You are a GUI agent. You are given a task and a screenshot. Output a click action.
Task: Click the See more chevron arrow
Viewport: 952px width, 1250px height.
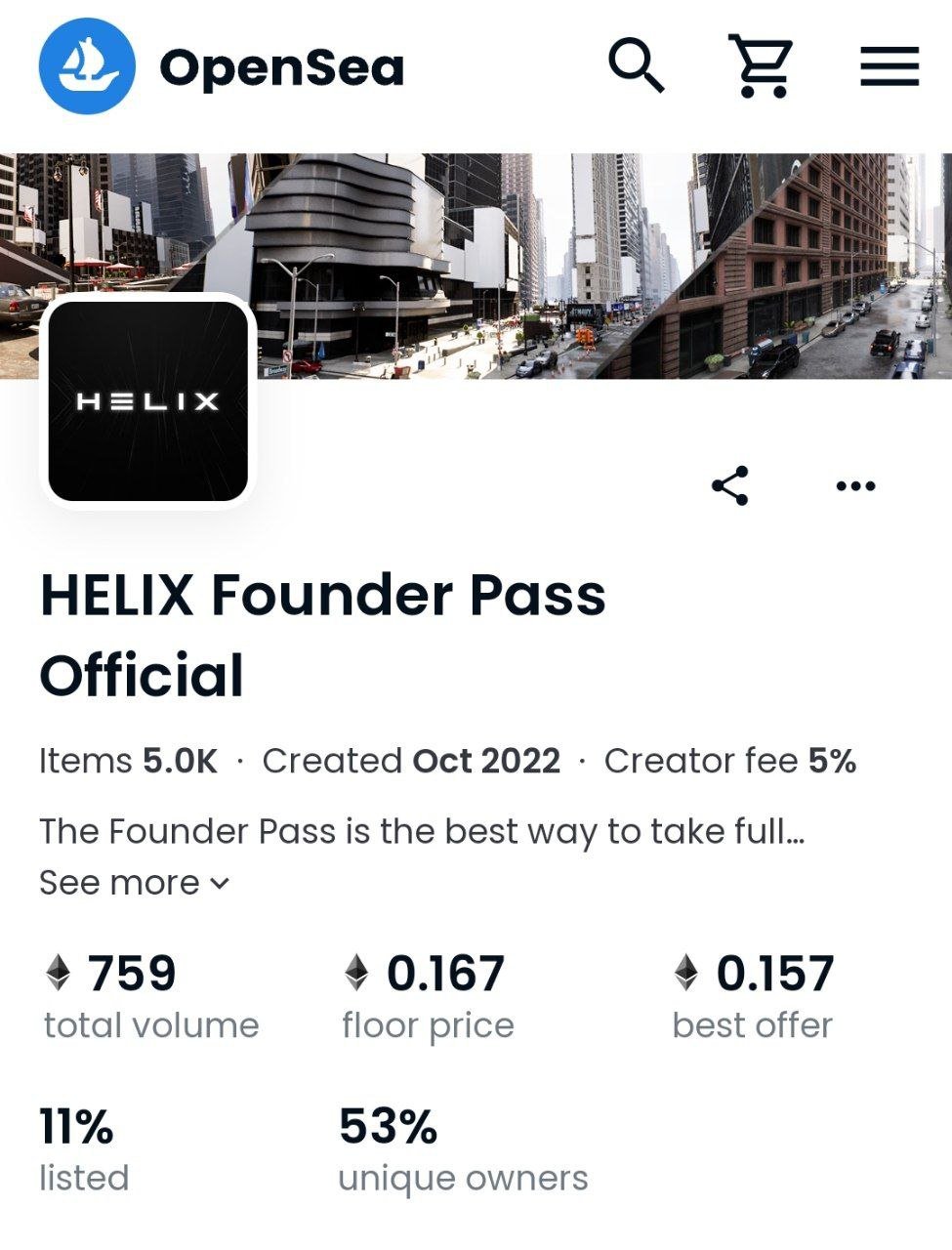220,884
